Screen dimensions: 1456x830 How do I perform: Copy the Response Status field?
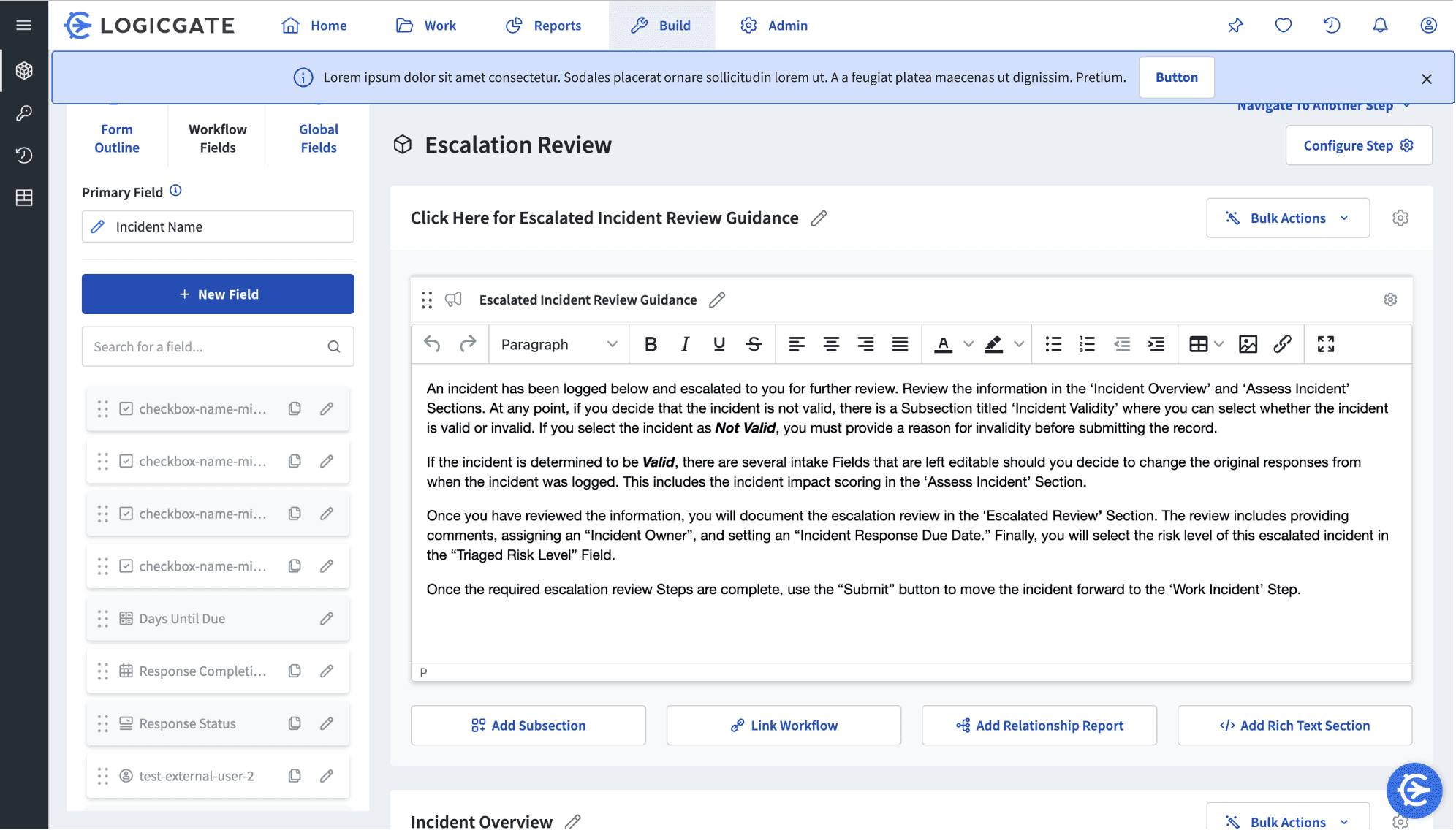[x=295, y=723]
